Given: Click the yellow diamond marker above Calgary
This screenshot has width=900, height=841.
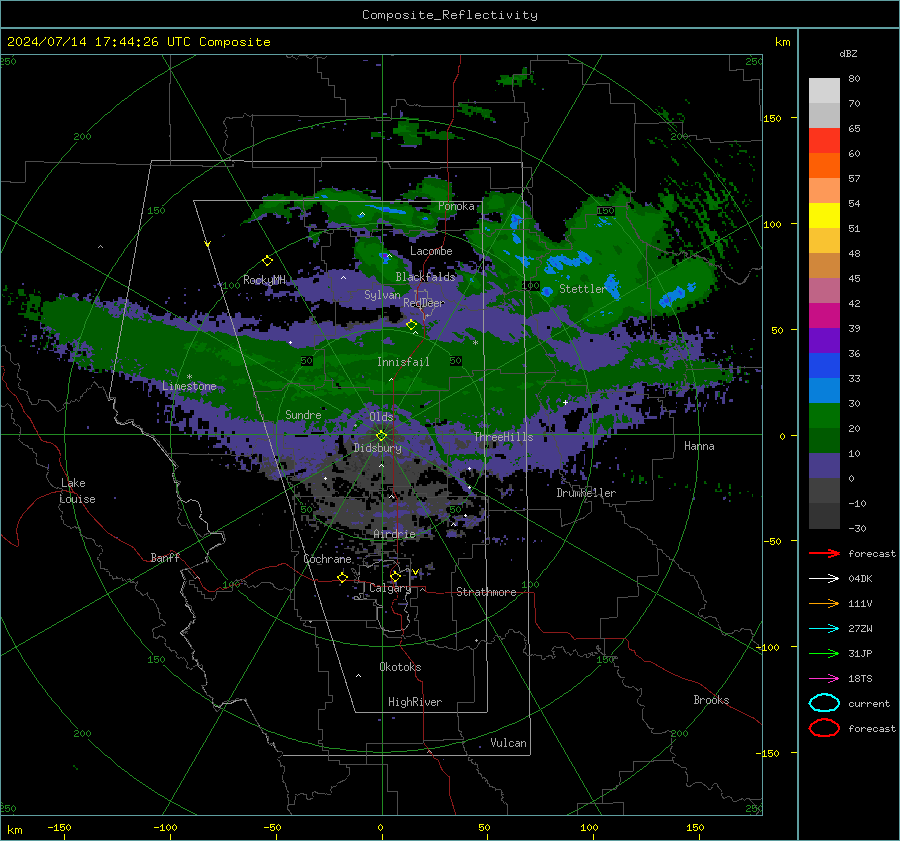Looking at the screenshot, I should (x=395, y=576).
